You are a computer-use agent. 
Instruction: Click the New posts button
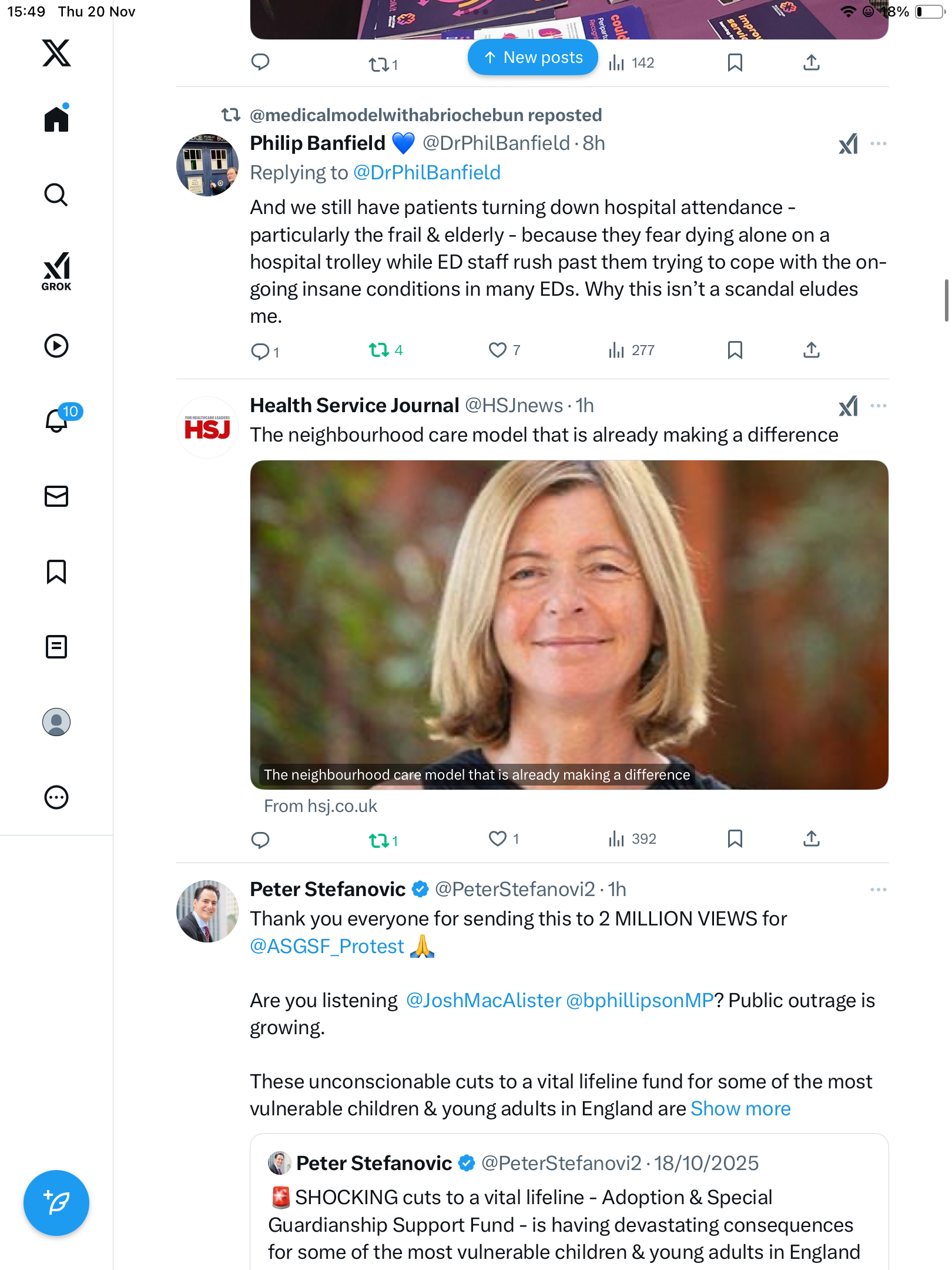[x=533, y=58]
